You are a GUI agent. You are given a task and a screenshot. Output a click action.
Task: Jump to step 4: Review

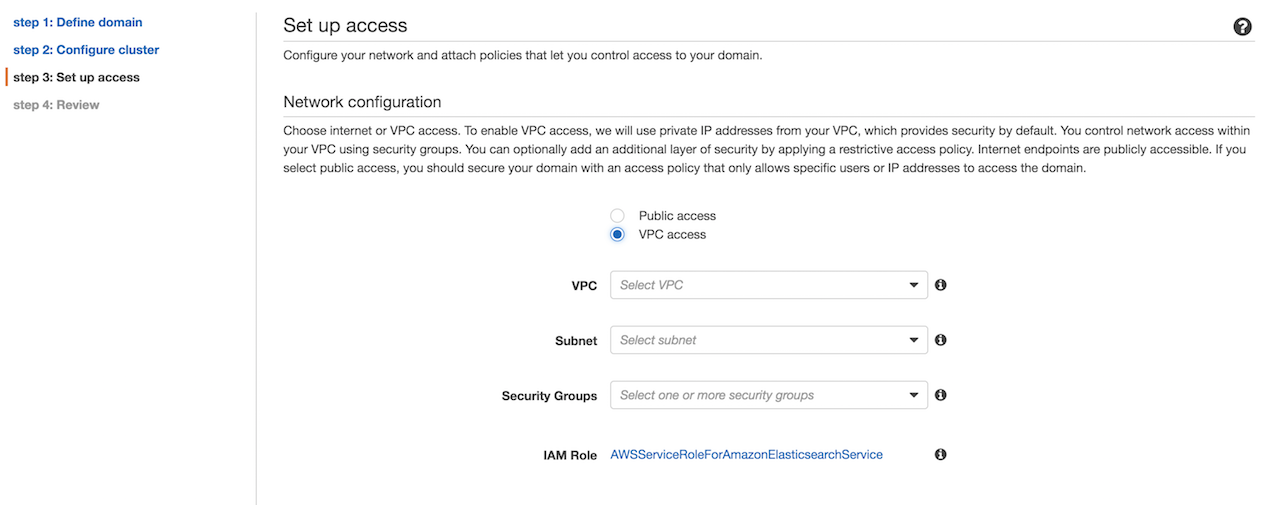point(56,104)
